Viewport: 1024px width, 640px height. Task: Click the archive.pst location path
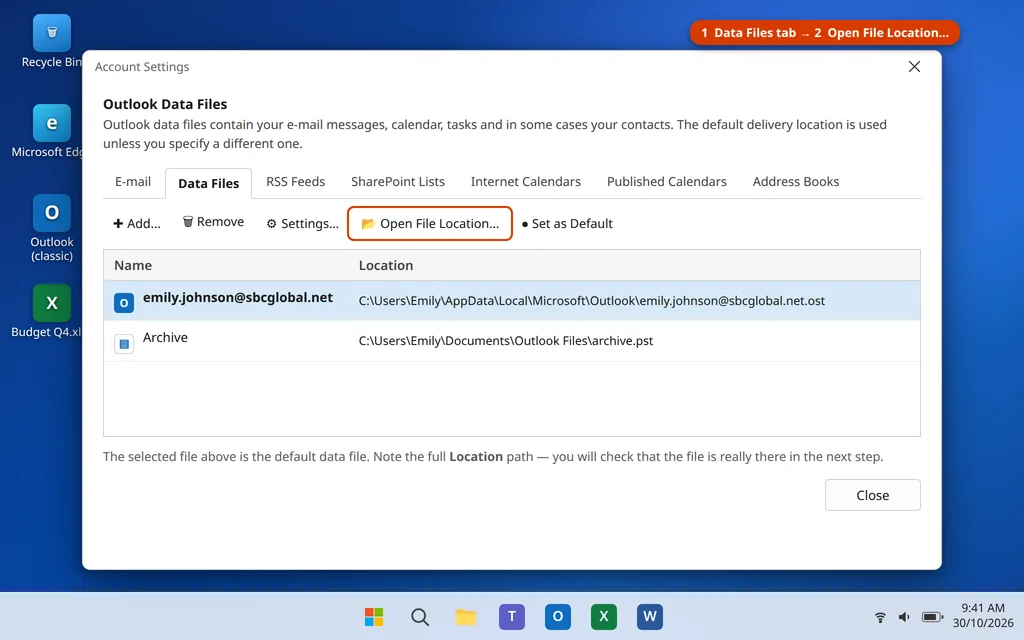(x=505, y=340)
